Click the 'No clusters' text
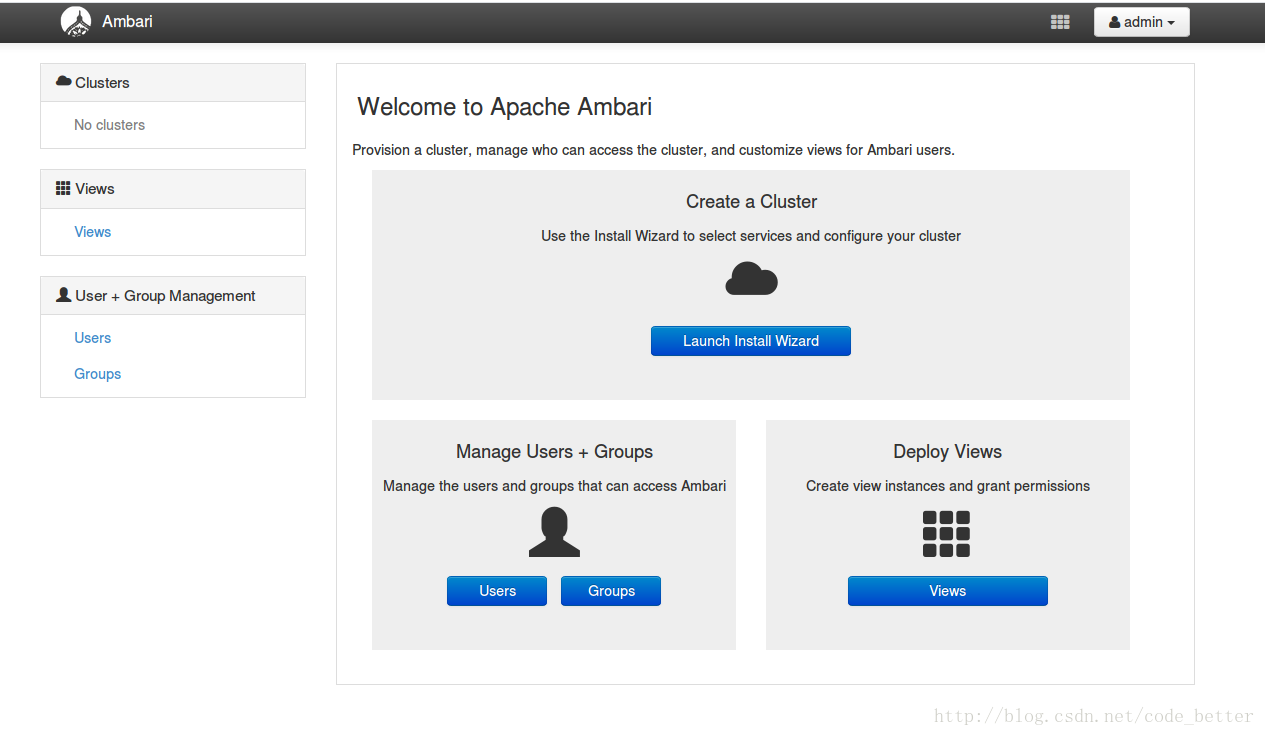Screen dimensions: 1265x736 click(x=109, y=125)
